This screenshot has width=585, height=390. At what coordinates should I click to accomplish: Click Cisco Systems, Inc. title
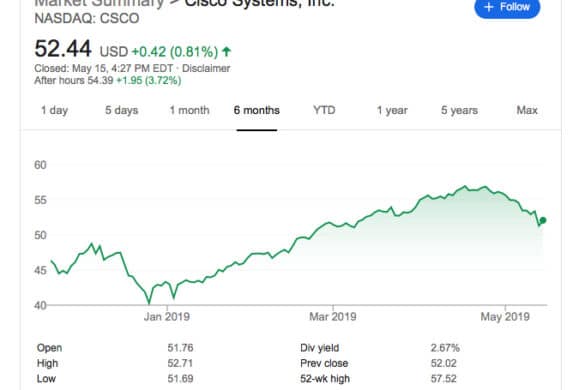tap(260, 3)
